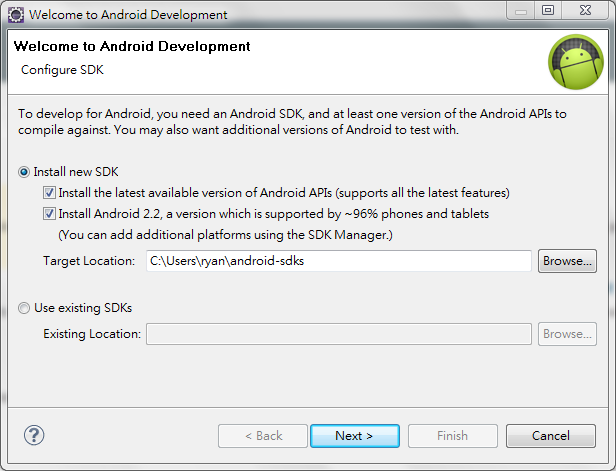Click the Android robot logo
Image resolution: width=616 pixels, height=471 pixels.
tap(576, 62)
